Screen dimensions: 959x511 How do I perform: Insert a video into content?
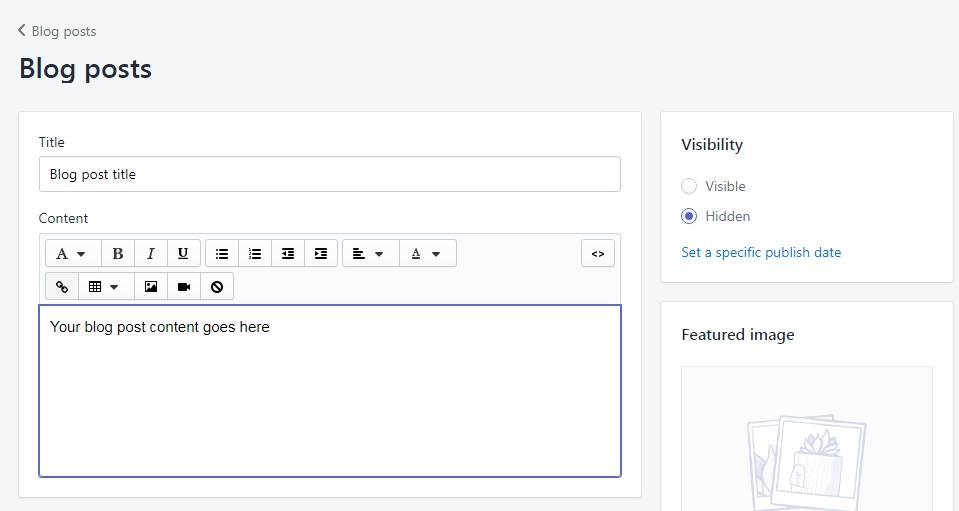click(184, 286)
